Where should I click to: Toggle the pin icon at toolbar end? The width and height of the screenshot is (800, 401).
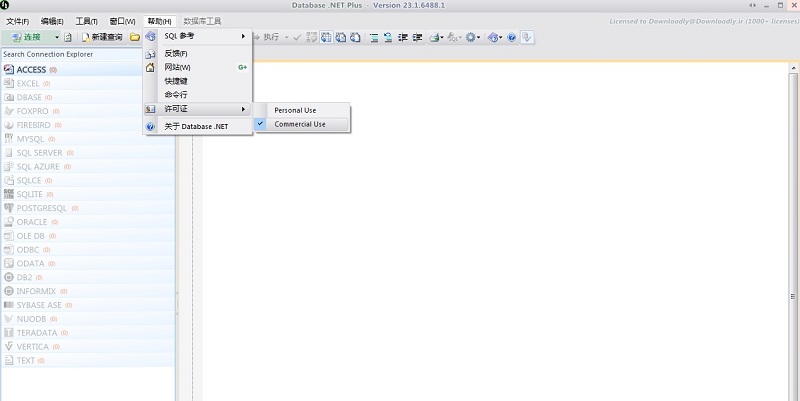point(527,37)
